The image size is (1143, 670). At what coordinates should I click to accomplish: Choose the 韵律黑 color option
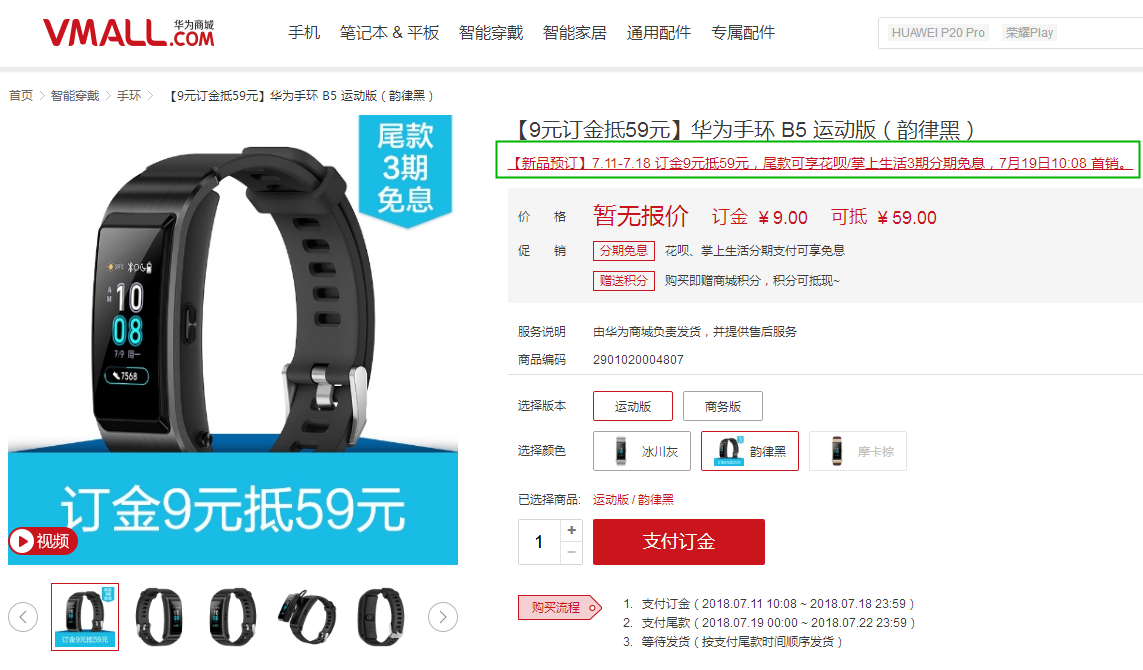(749, 451)
